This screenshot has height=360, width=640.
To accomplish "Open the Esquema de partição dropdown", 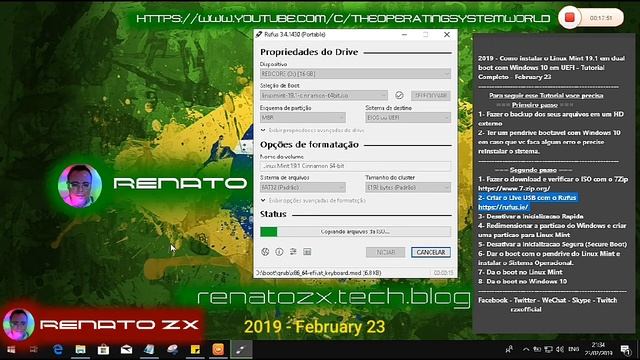I will point(302,118).
